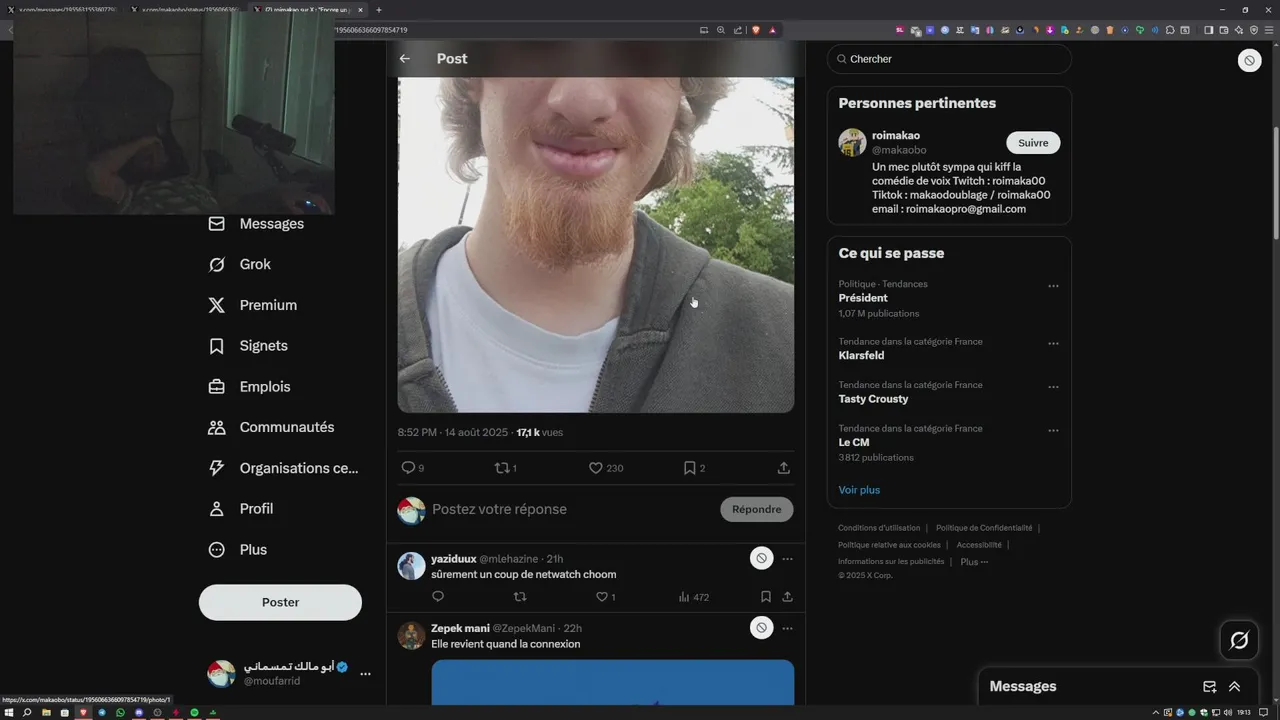Open WhatsApp from taskbar

[x=120, y=712]
